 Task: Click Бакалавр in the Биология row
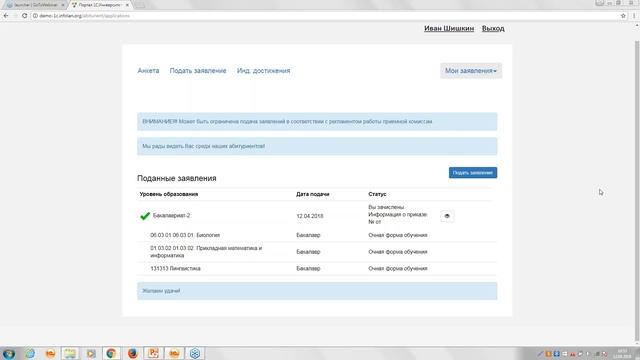coord(308,235)
